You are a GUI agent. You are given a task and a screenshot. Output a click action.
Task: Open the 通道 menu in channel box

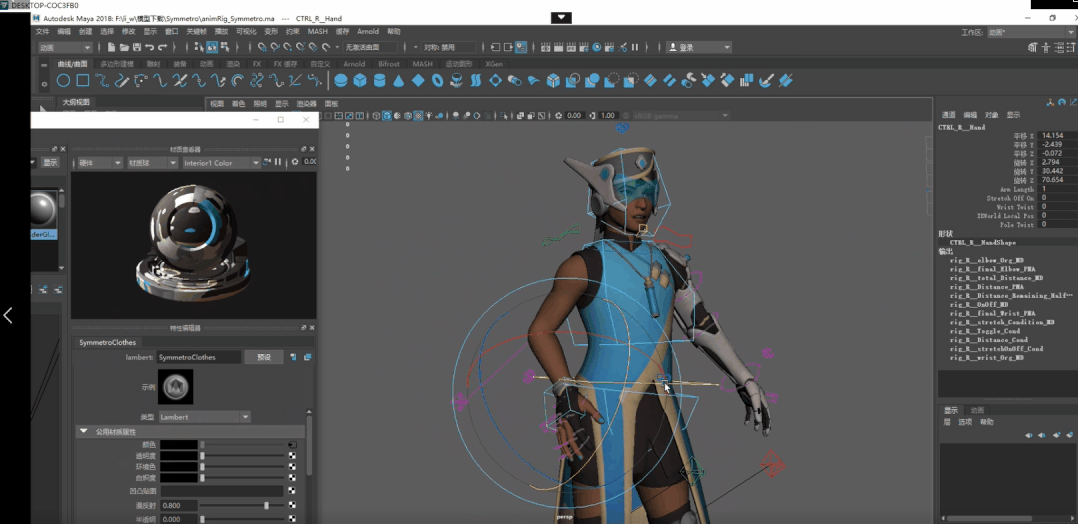(x=948, y=115)
